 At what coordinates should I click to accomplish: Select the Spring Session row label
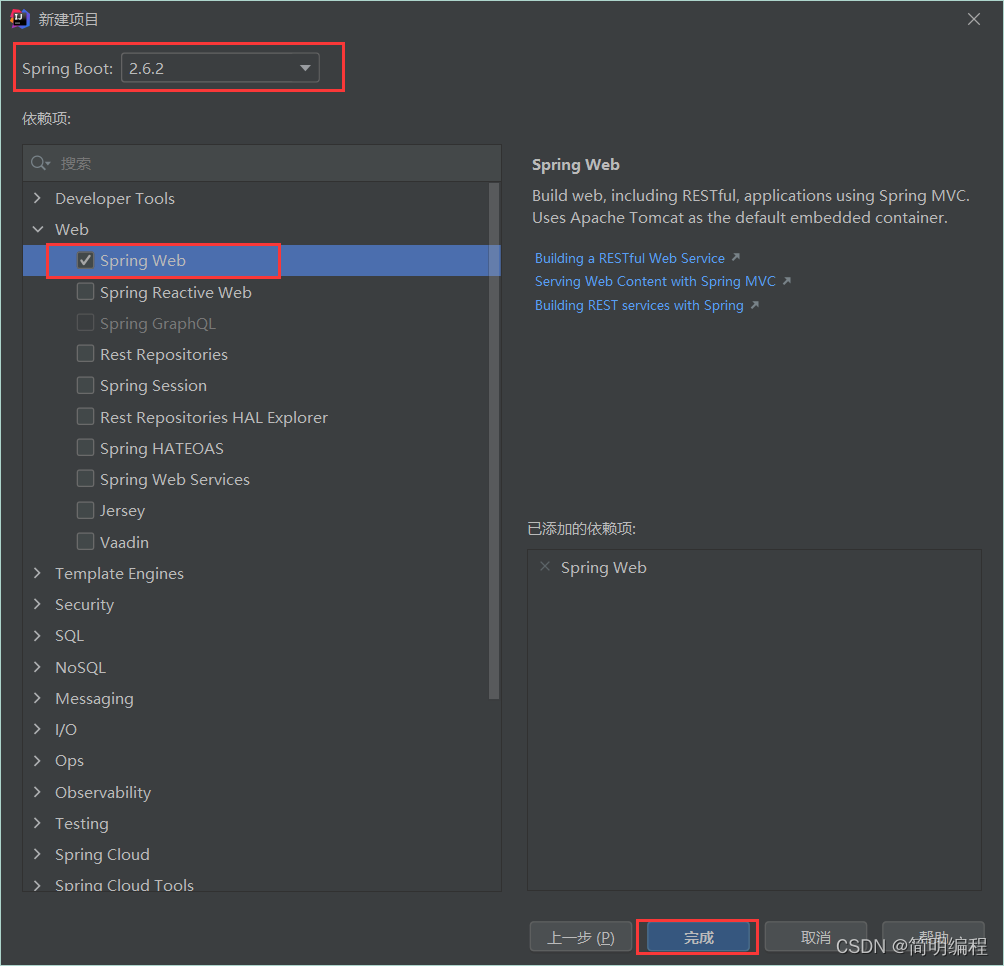coord(153,385)
